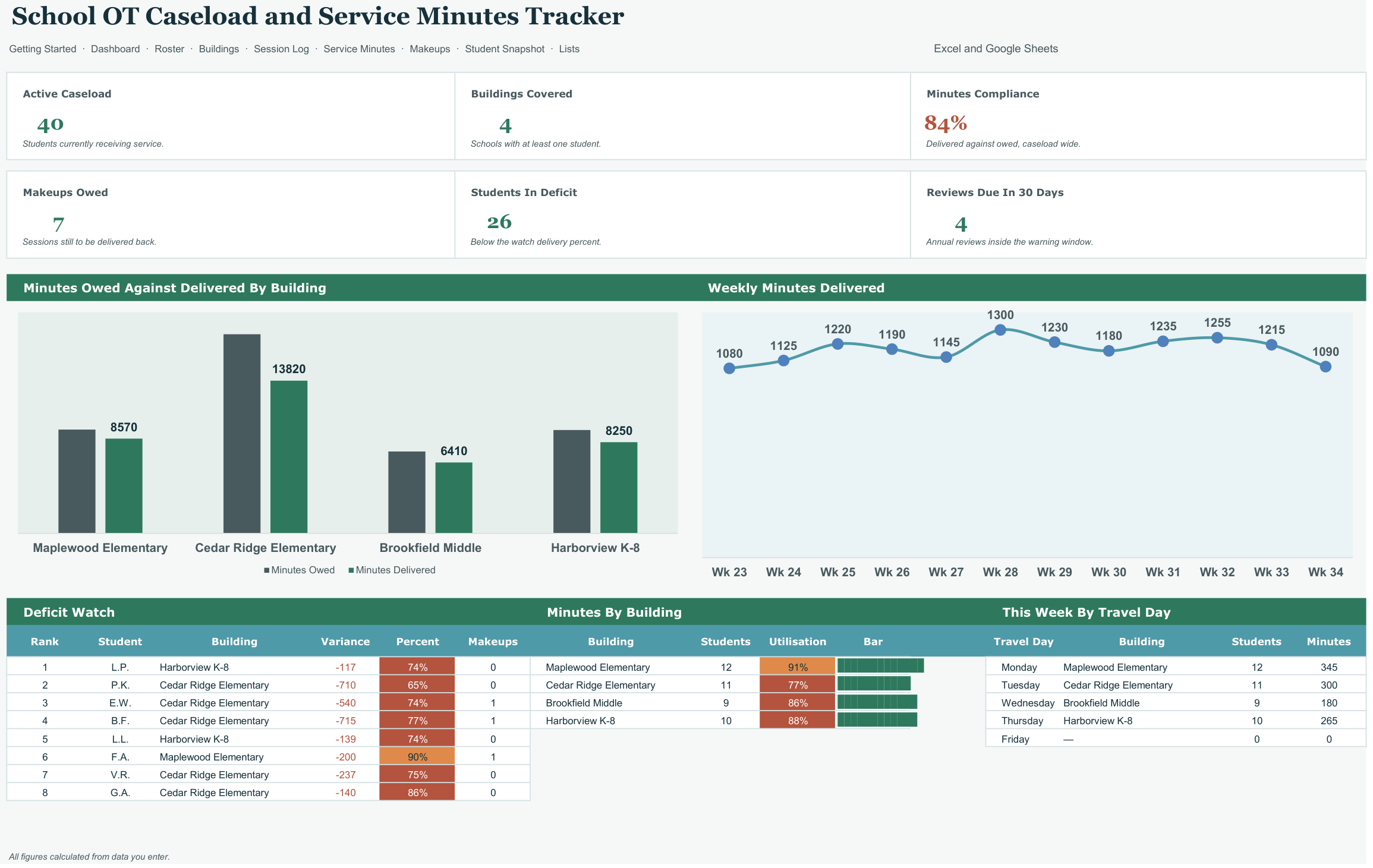The height and width of the screenshot is (868, 1373).
Task: Click the Cedar Ridge Elementary delivered bar 13820
Action: point(289,456)
